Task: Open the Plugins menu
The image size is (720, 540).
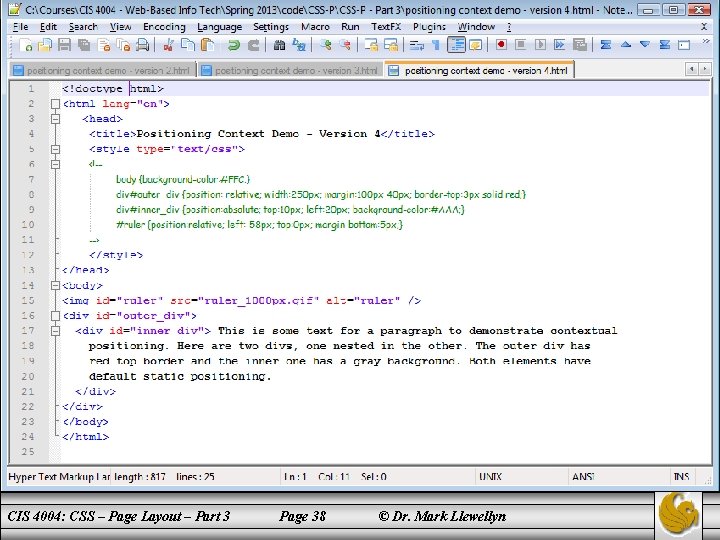Action: tap(429, 27)
